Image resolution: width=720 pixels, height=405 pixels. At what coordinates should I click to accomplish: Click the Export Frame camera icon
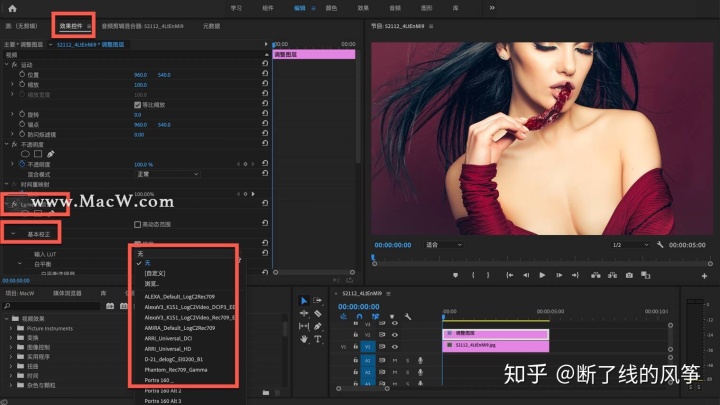click(629, 276)
